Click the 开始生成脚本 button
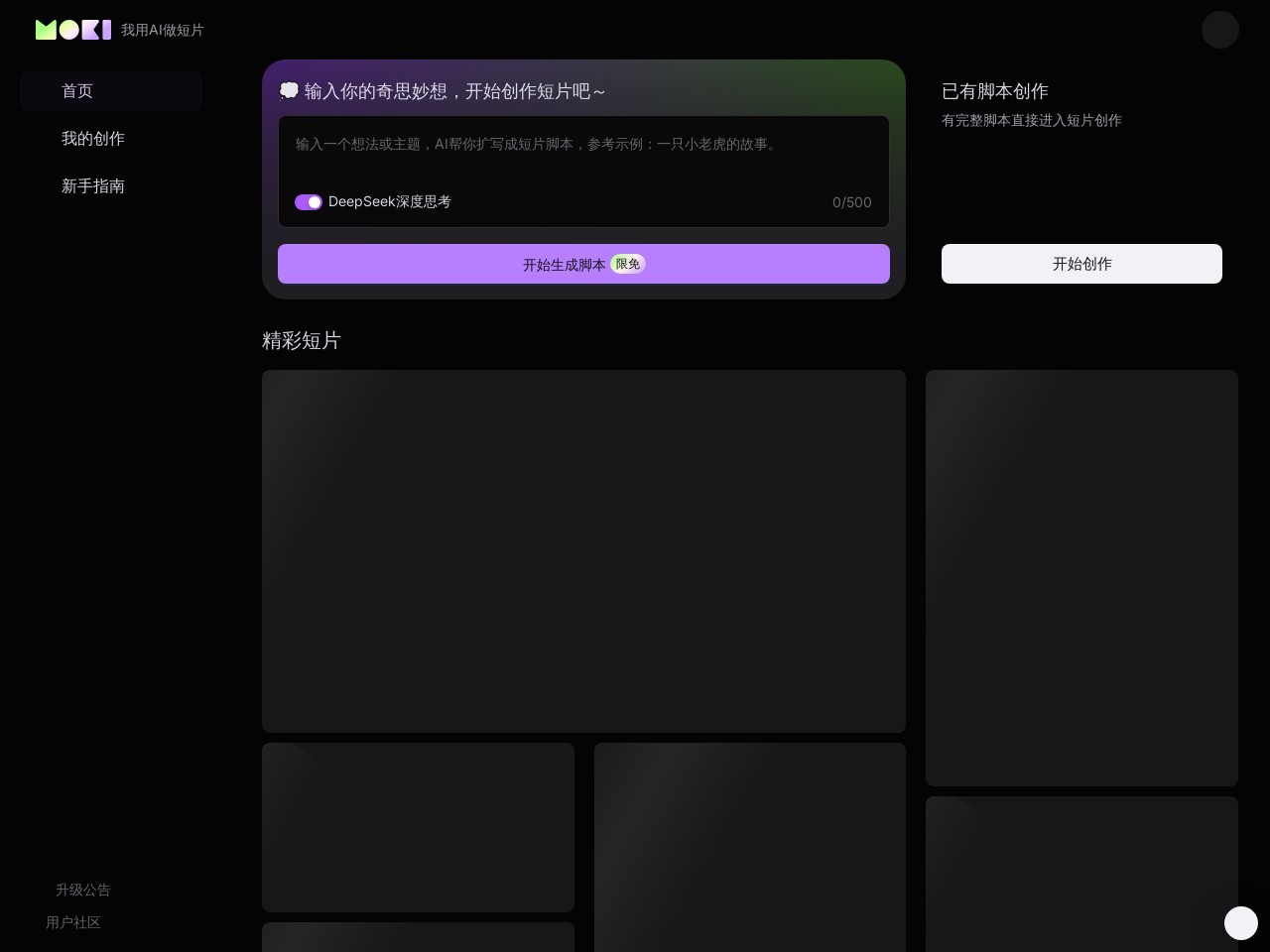The image size is (1270, 952). (x=583, y=264)
